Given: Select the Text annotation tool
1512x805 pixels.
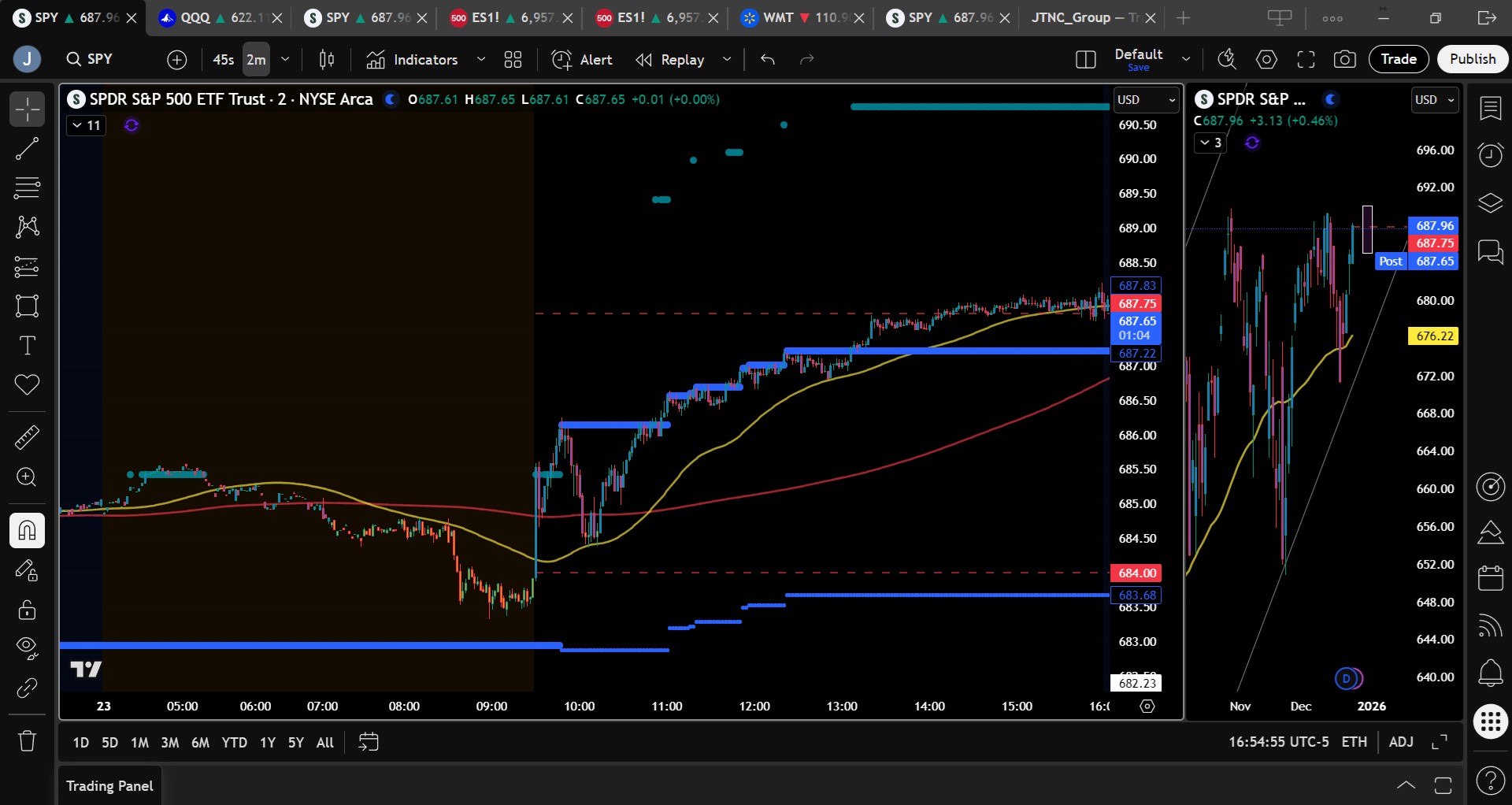Looking at the screenshot, I should (27, 346).
